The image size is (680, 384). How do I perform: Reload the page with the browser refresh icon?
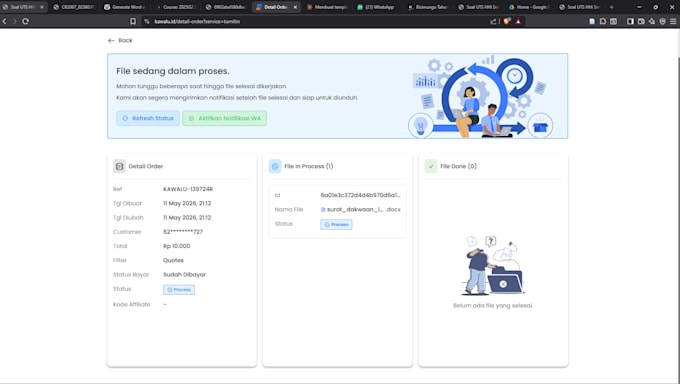click(x=26, y=21)
